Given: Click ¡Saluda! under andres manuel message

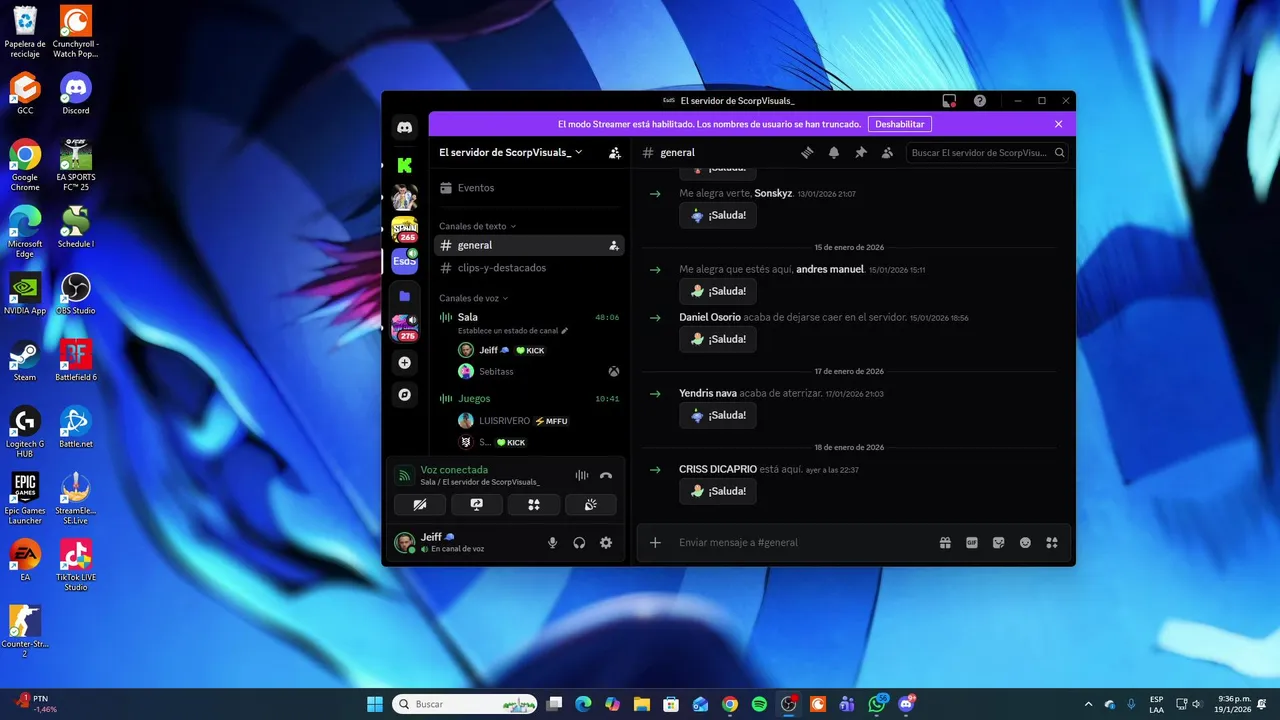Looking at the screenshot, I should 718,291.
